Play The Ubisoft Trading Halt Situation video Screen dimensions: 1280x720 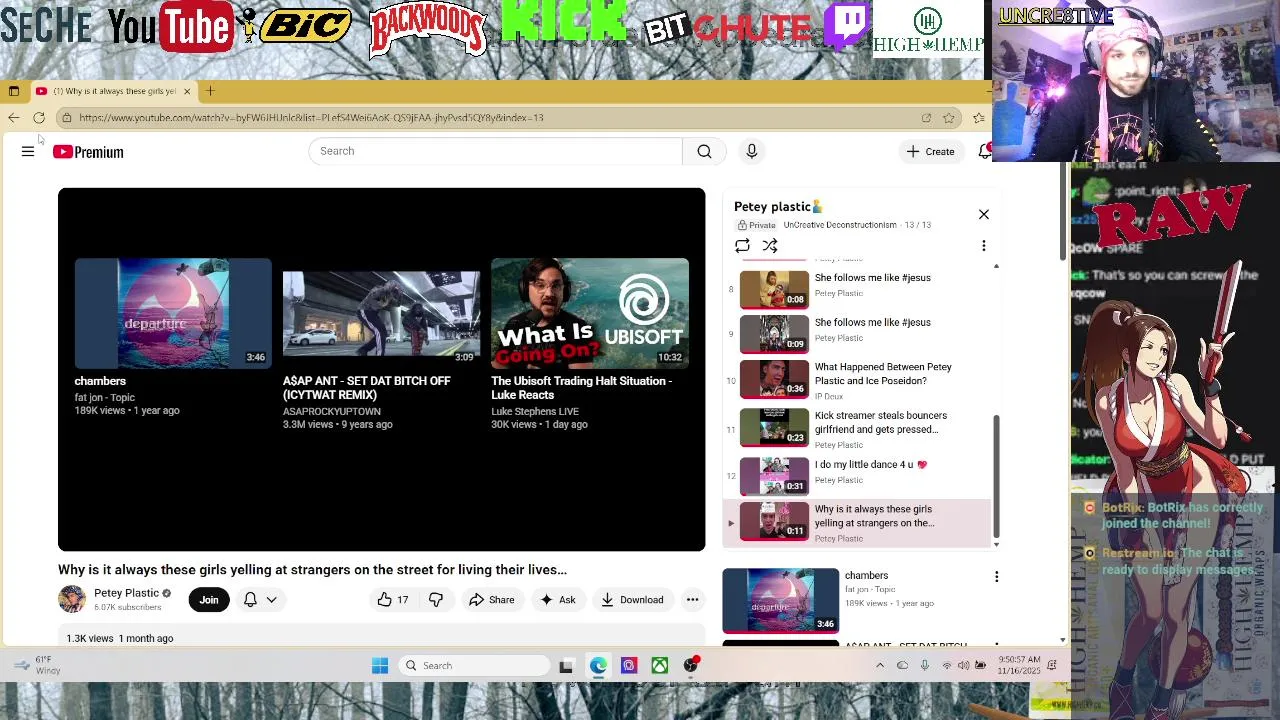[x=589, y=313]
